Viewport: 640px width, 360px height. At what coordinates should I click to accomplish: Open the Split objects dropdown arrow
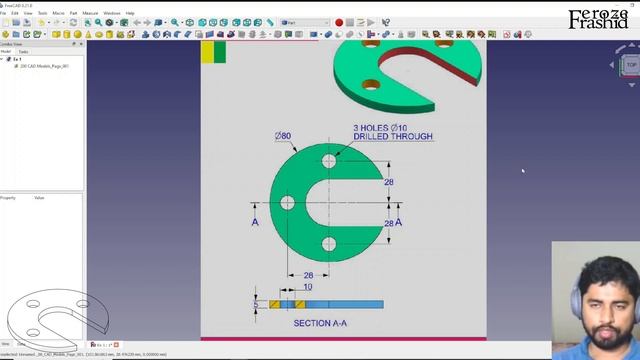(393, 35)
